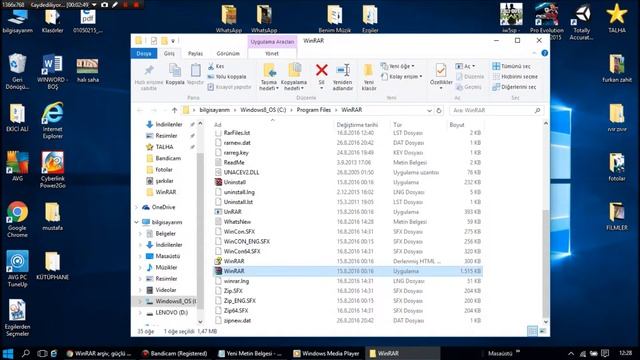Collapse the ribbon with the chevron
Image resolution: width=640 pixels, height=360 pixels.
click(x=534, y=53)
